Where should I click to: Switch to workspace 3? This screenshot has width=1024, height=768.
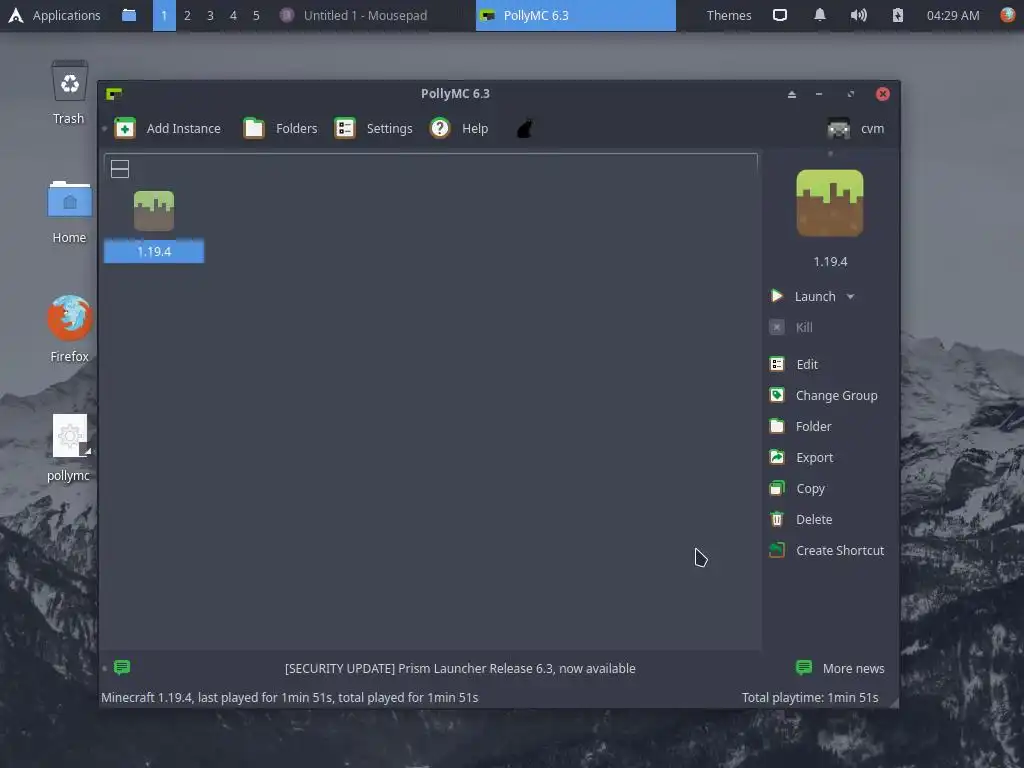(x=210, y=15)
